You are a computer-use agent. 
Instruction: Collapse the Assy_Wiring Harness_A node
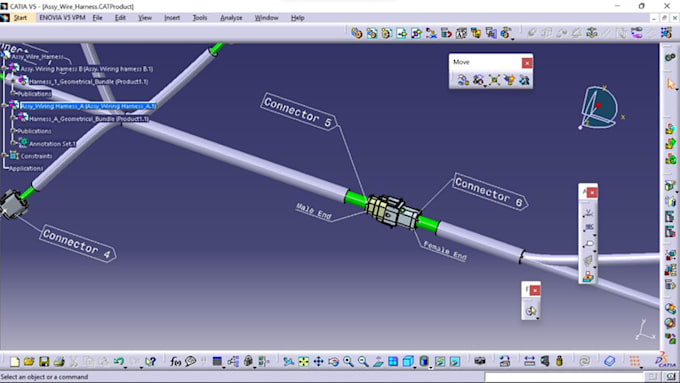click(x=5, y=105)
